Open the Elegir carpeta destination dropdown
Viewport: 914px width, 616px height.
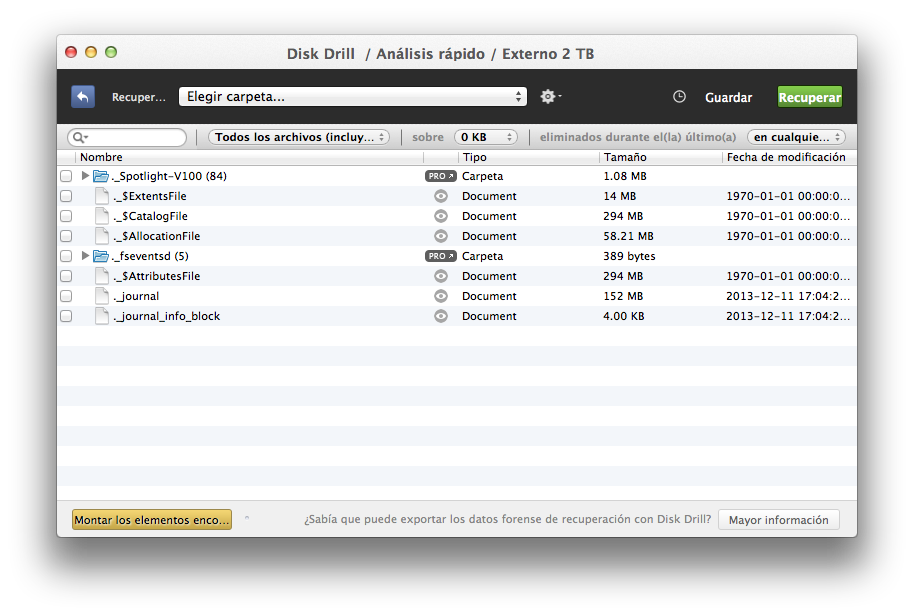[353, 97]
